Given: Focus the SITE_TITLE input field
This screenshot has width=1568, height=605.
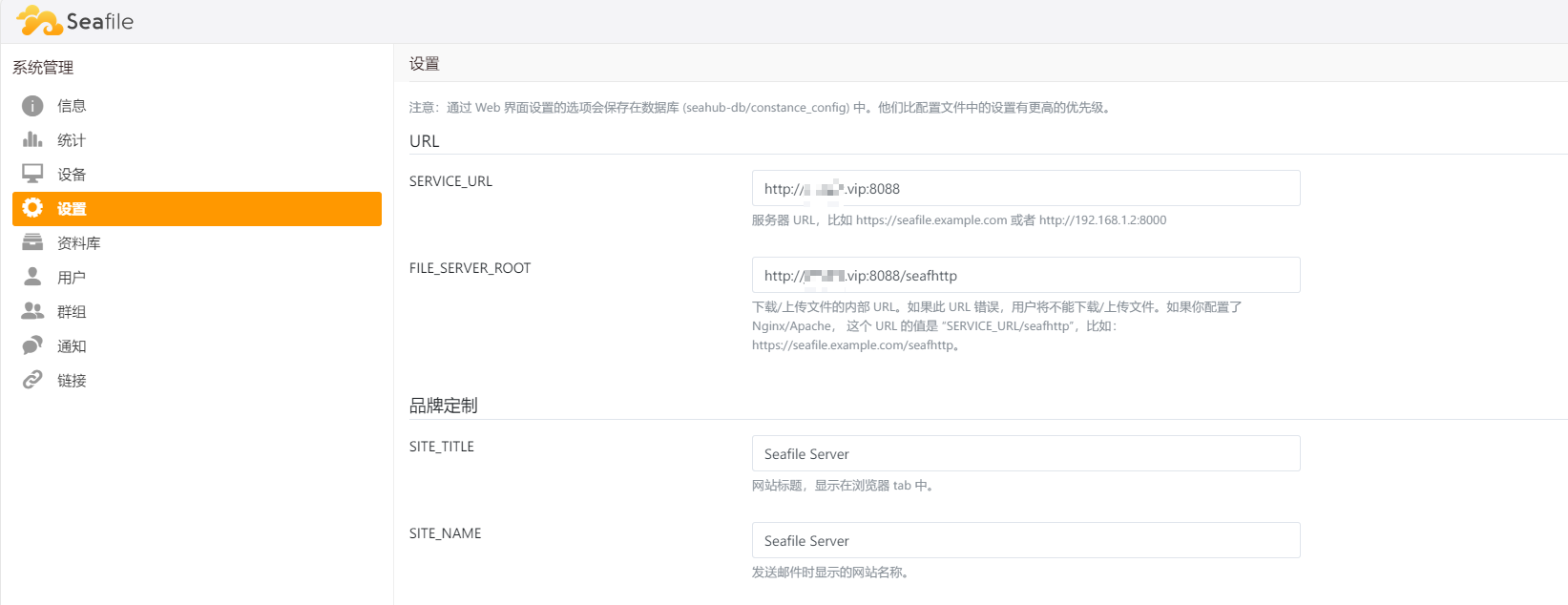Looking at the screenshot, I should click(1026, 453).
